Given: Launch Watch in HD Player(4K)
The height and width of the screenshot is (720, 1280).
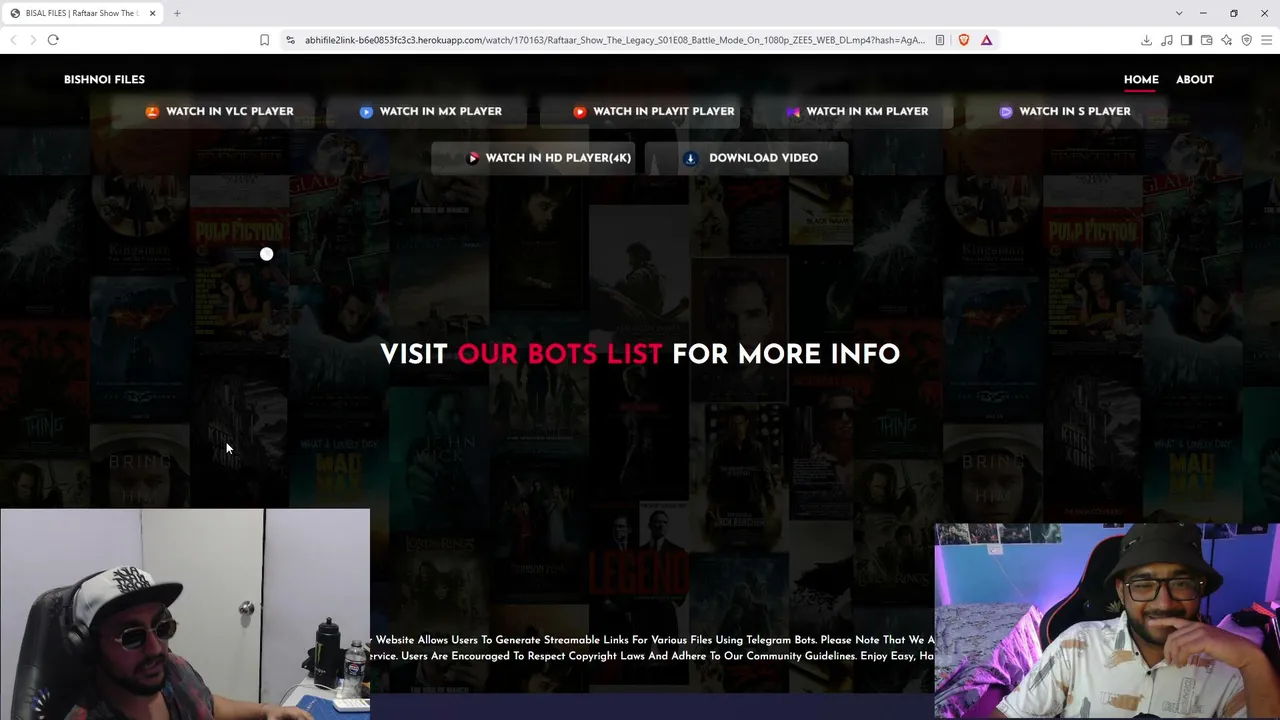Looking at the screenshot, I should 534,158.
